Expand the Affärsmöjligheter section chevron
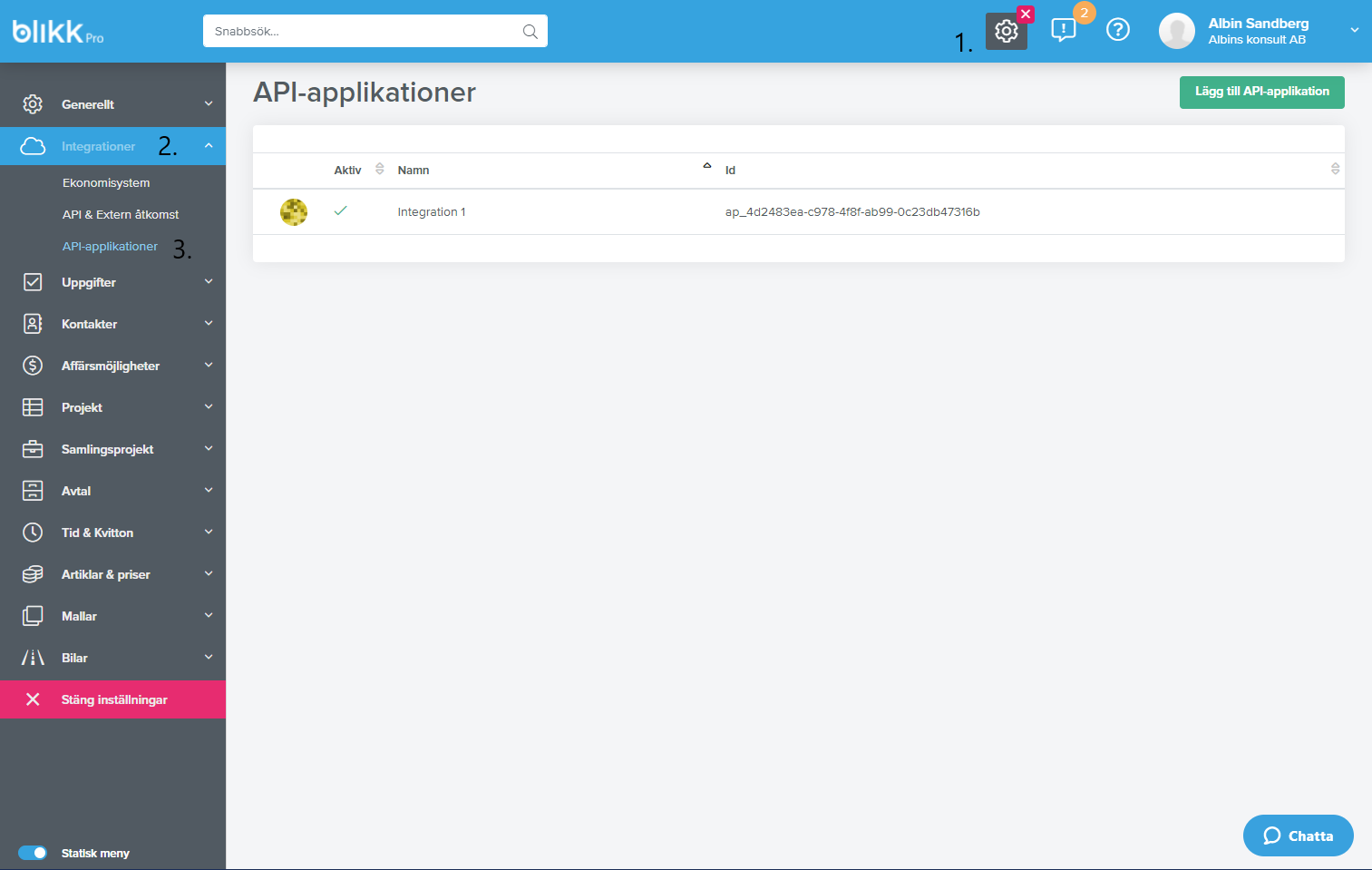 click(x=209, y=365)
